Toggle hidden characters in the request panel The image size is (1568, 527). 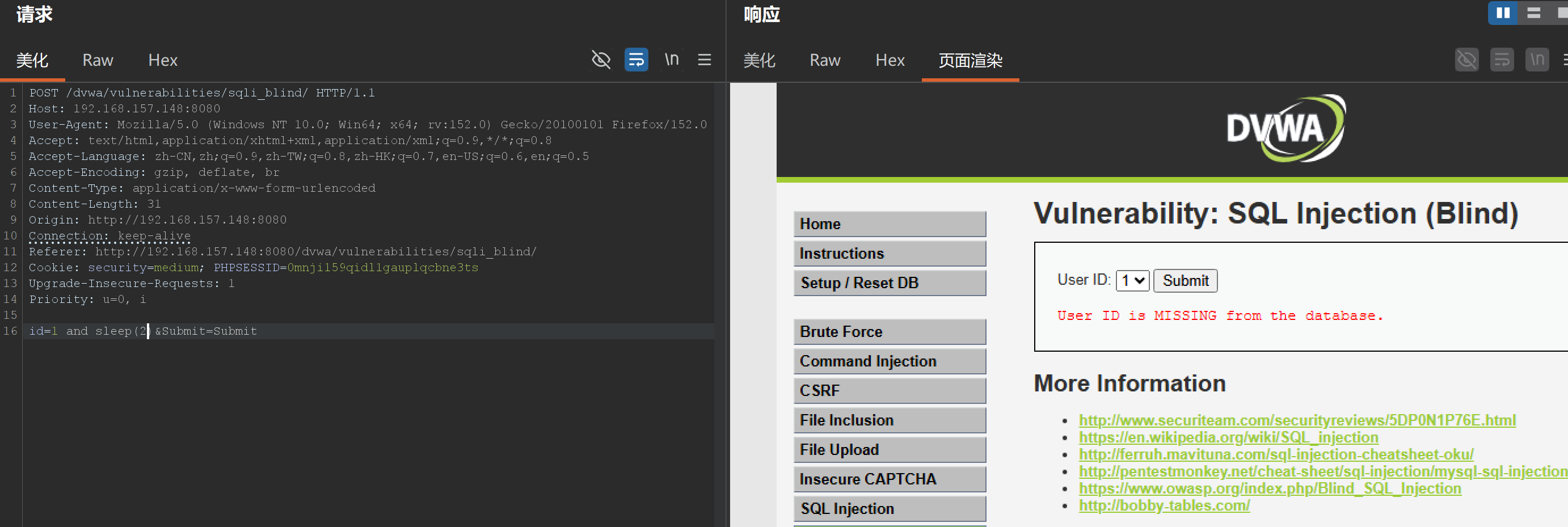[x=601, y=60]
